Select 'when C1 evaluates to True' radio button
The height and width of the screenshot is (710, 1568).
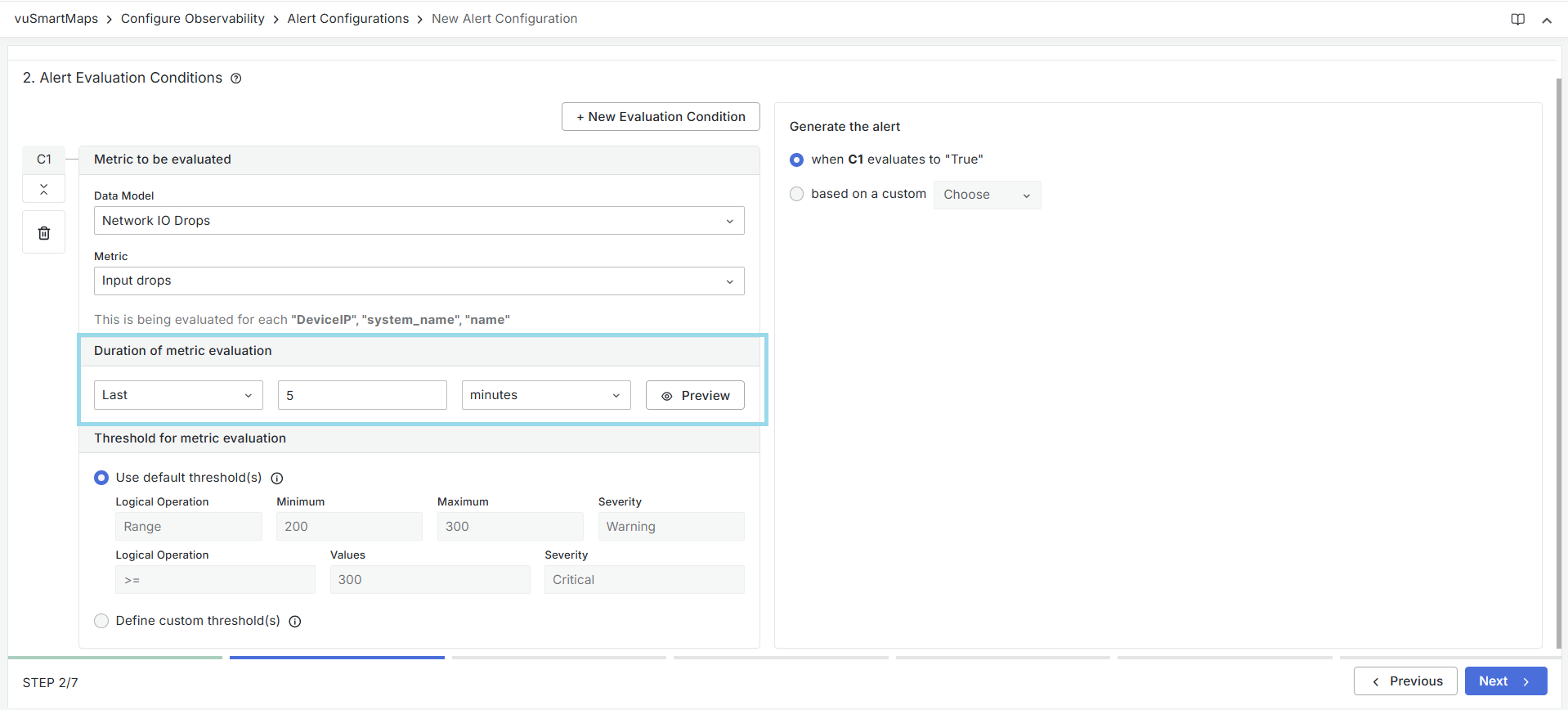click(x=797, y=160)
